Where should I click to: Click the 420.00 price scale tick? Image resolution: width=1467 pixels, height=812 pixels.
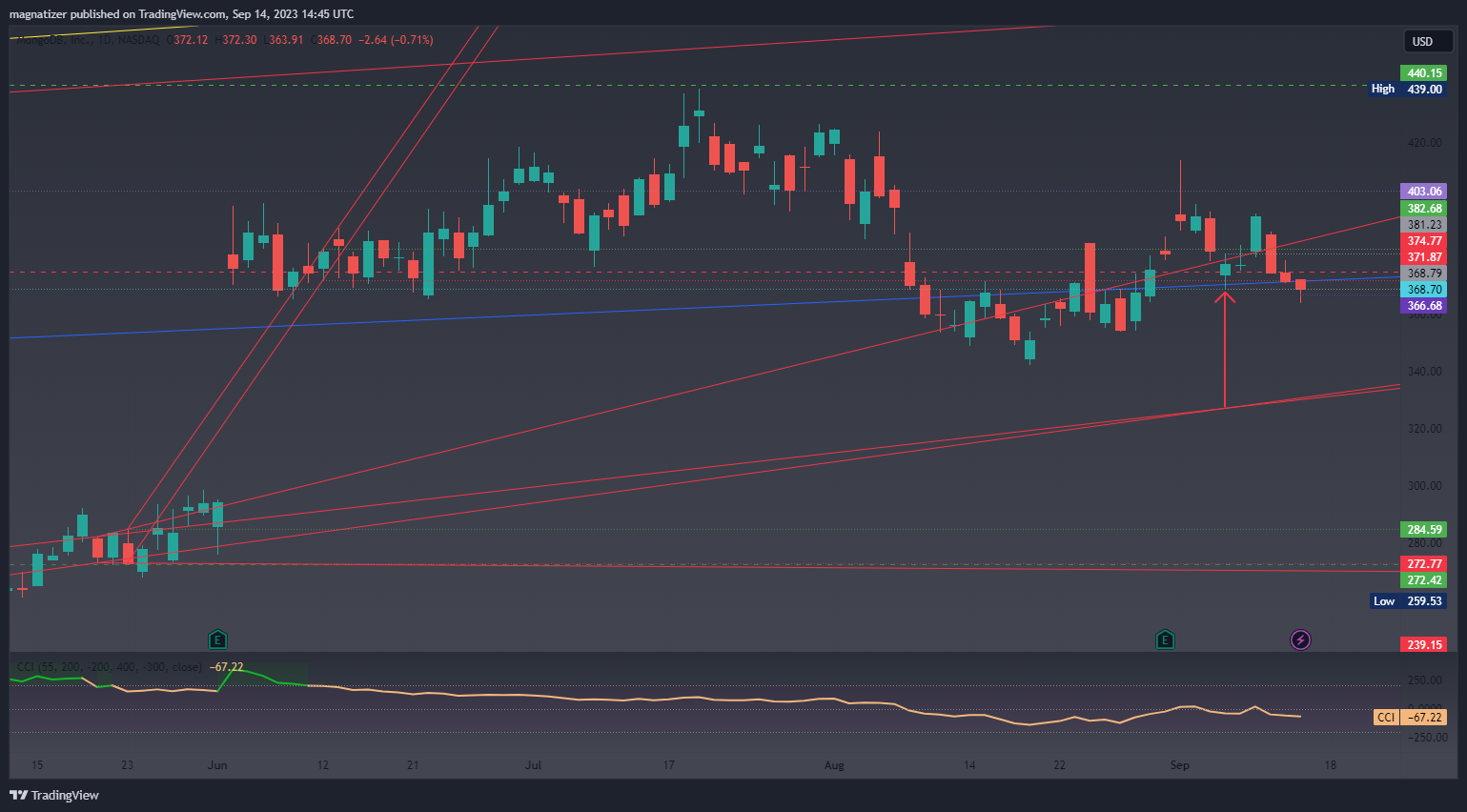1424,143
